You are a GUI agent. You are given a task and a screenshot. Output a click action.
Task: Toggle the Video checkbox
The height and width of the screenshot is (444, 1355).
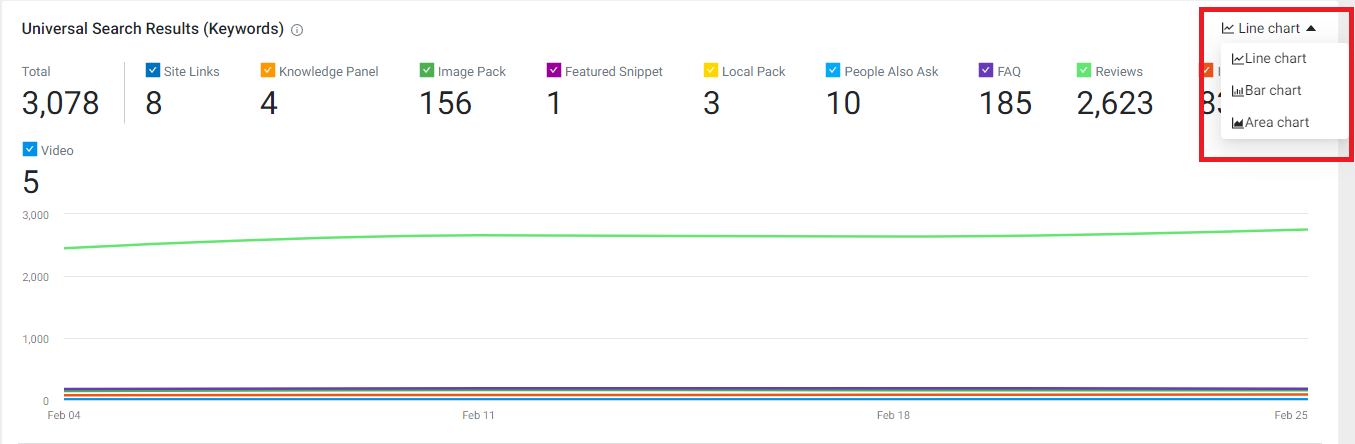click(29, 149)
